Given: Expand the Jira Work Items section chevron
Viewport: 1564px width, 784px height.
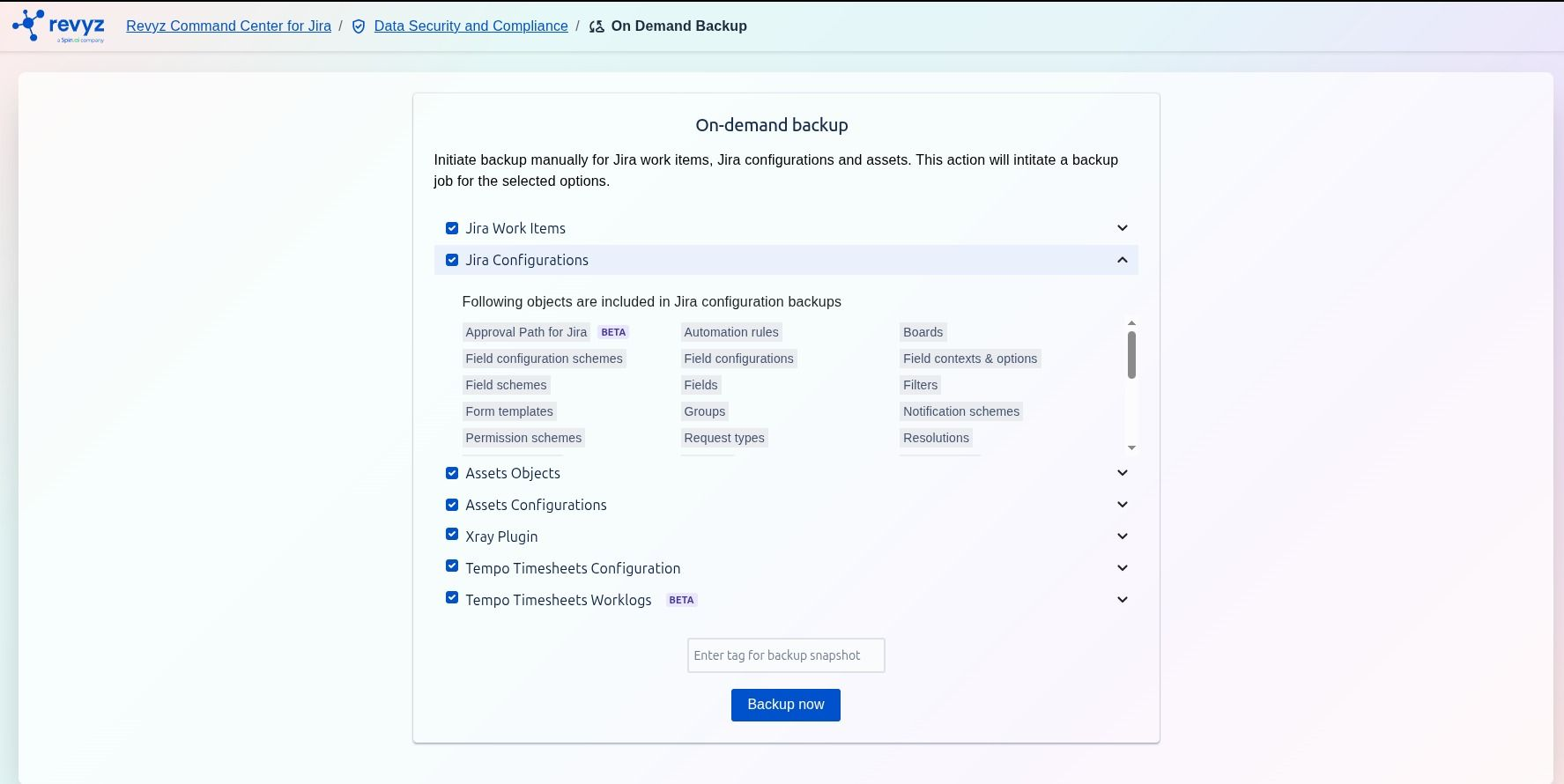Looking at the screenshot, I should point(1123,228).
